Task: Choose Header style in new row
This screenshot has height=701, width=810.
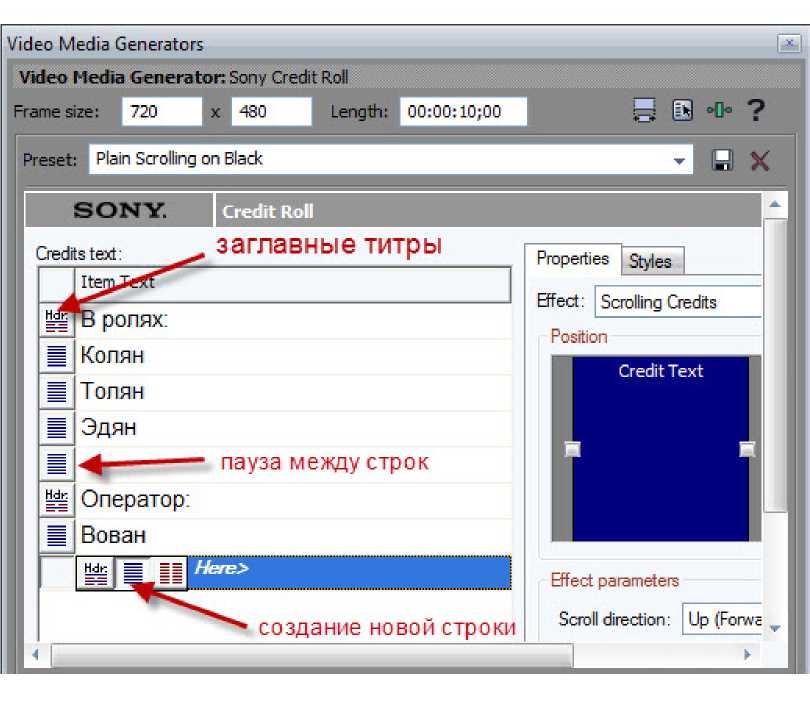Action: 96,573
